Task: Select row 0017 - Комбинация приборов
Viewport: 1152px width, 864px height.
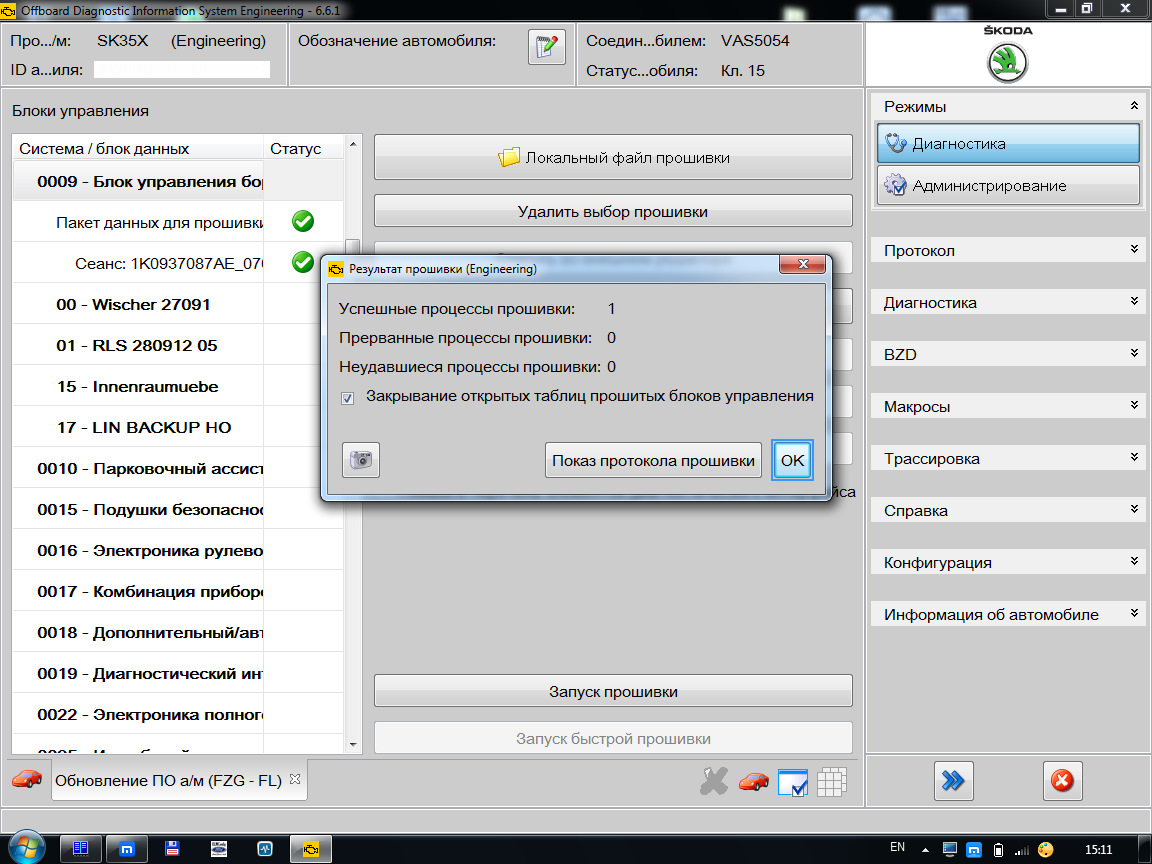Action: tap(178, 591)
